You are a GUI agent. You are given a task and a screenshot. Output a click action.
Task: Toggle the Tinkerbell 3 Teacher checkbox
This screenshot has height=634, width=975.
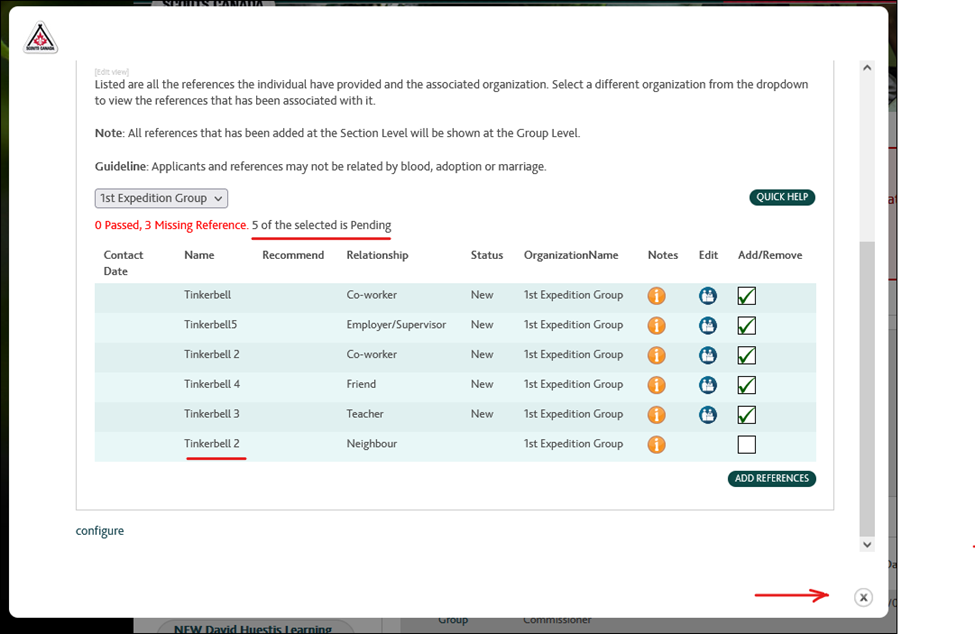(x=746, y=415)
